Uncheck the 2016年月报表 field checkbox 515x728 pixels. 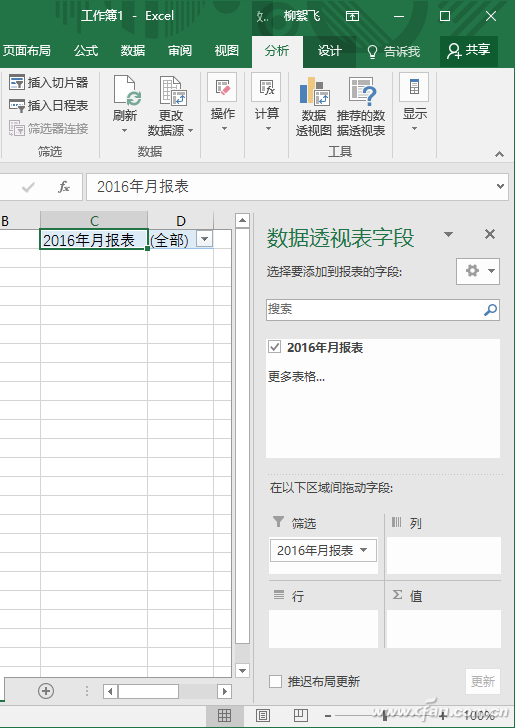coord(274,347)
